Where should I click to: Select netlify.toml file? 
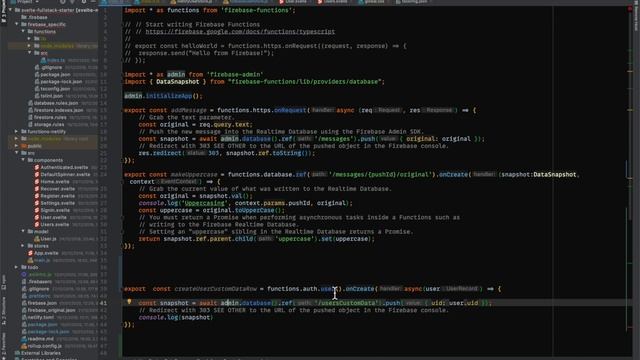(x=40, y=317)
